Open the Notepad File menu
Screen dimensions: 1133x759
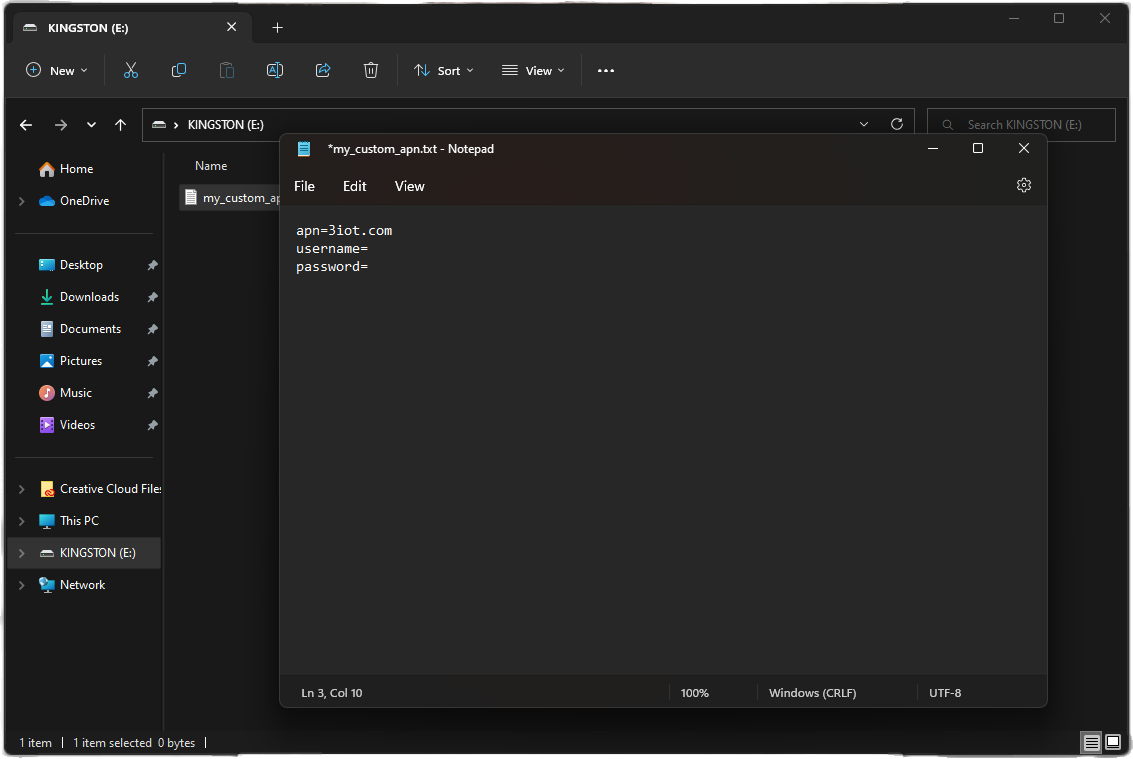[304, 186]
